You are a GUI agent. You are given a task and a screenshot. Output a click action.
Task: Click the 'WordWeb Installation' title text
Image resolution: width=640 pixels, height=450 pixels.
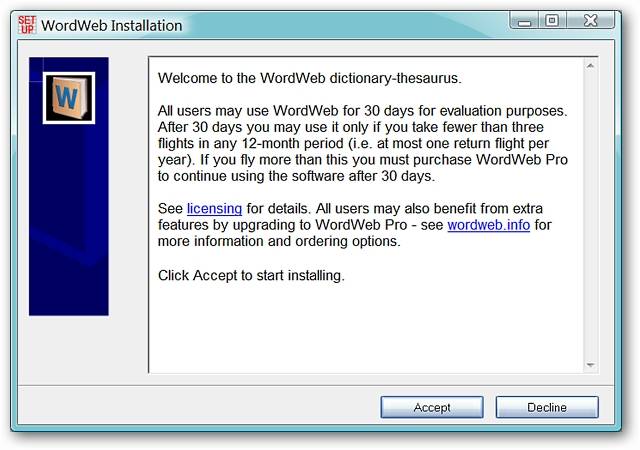tap(112, 26)
